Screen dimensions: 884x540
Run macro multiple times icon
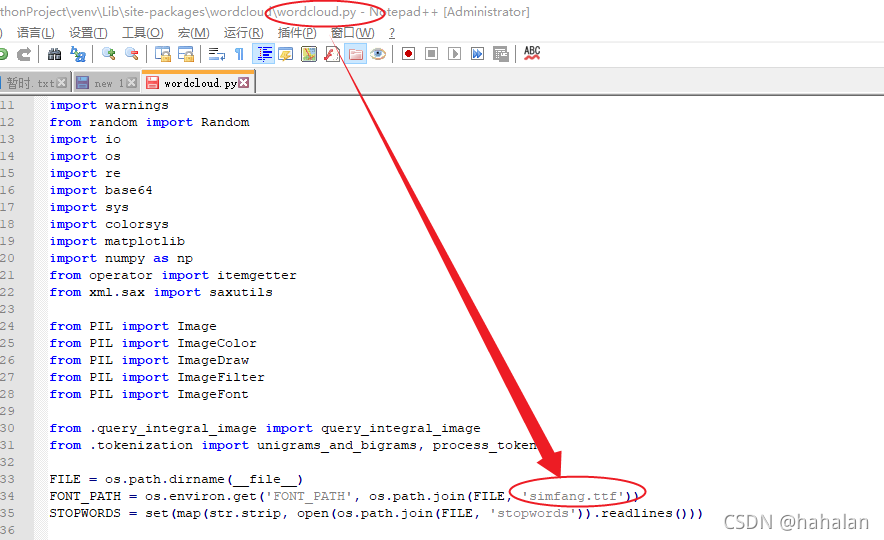478,54
